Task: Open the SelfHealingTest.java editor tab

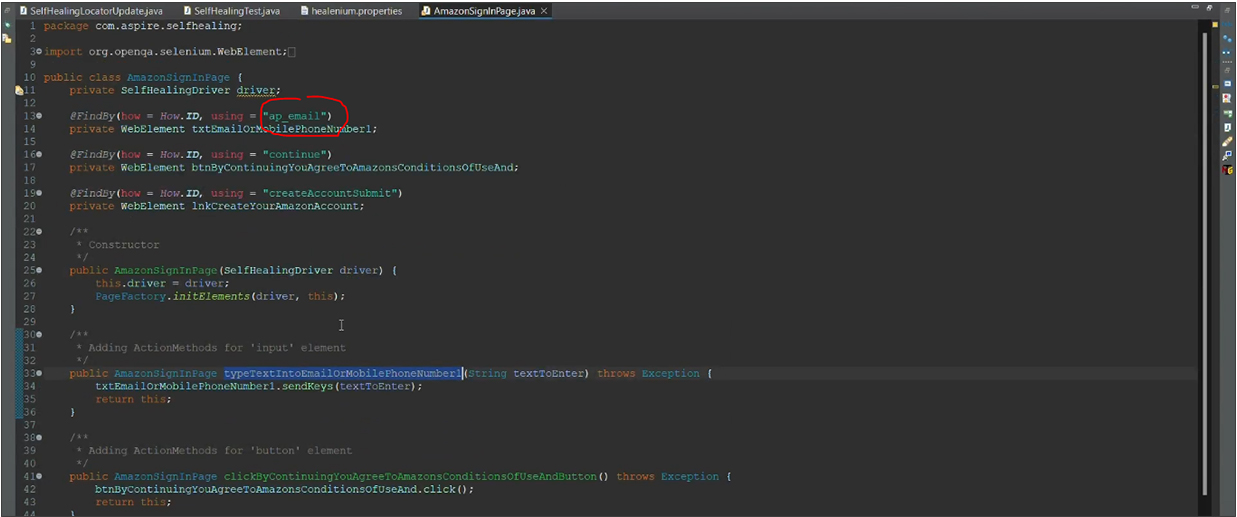Action: [231, 11]
